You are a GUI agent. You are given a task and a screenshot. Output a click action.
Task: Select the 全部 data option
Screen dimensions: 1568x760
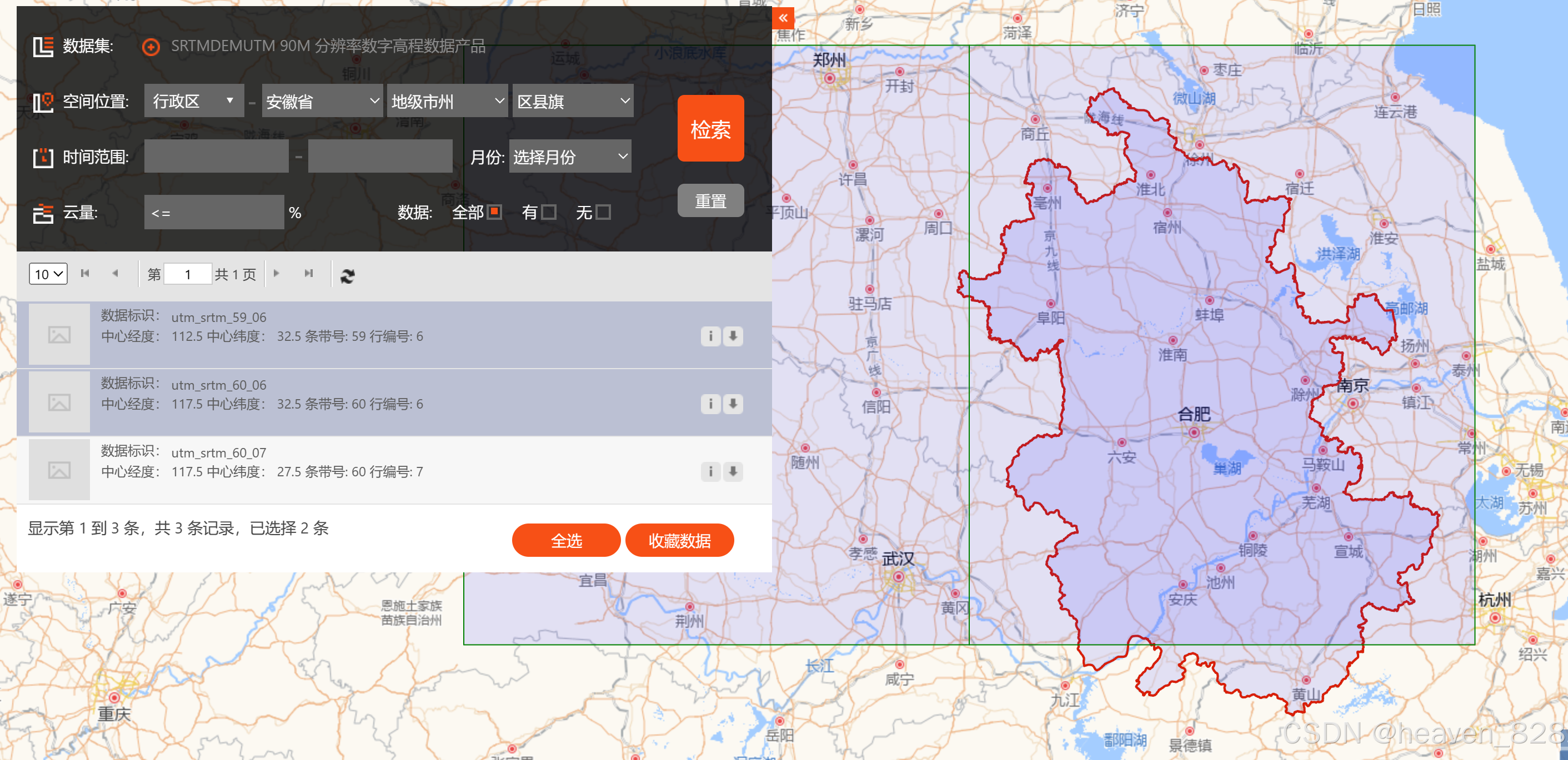click(x=494, y=212)
